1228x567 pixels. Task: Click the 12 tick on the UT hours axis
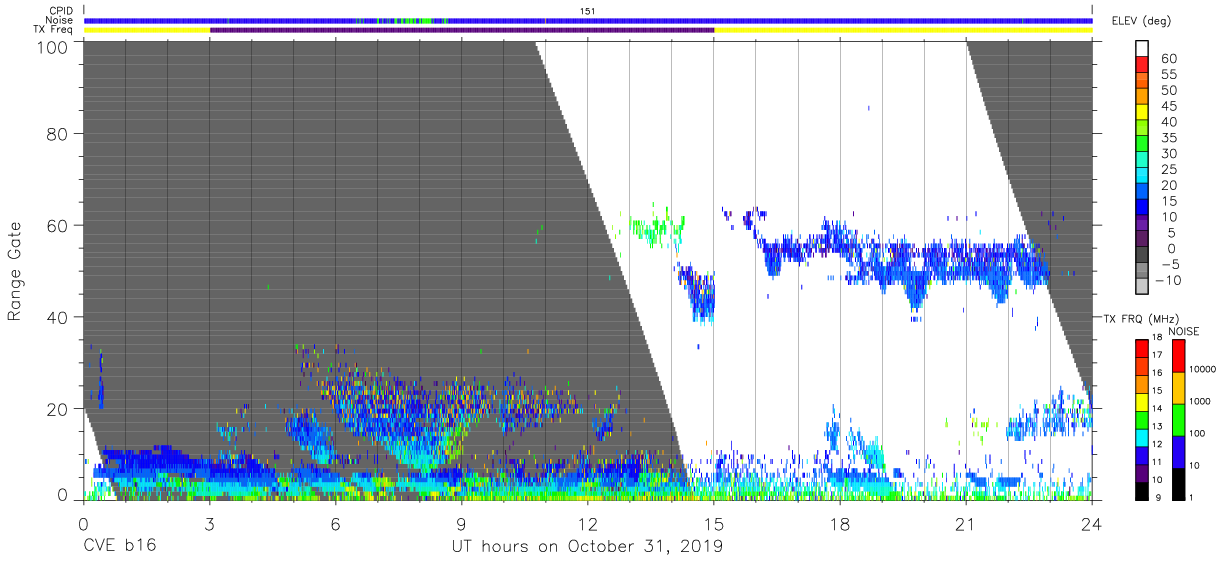pyautogui.click(x=587, y=523)
